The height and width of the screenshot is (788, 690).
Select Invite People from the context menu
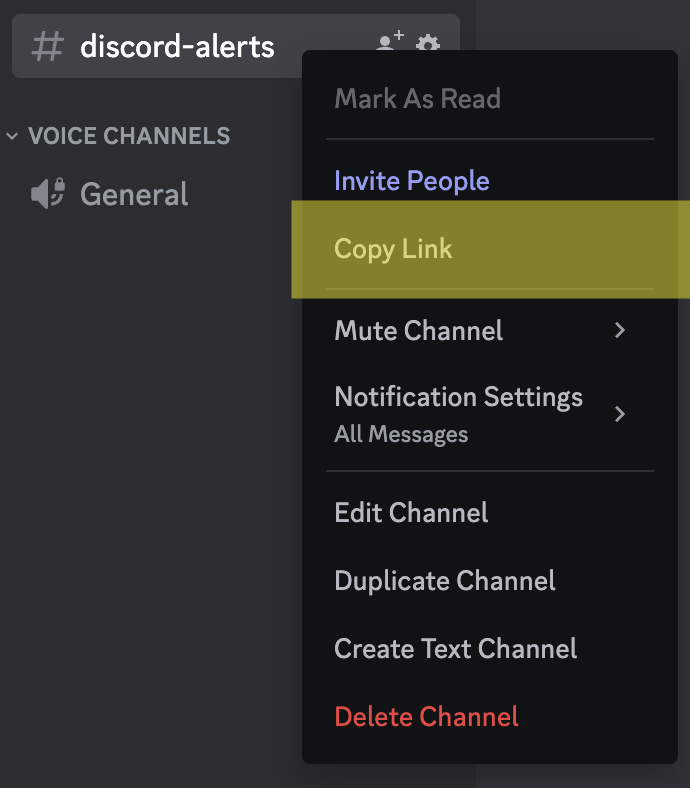(x=412, y=181)
